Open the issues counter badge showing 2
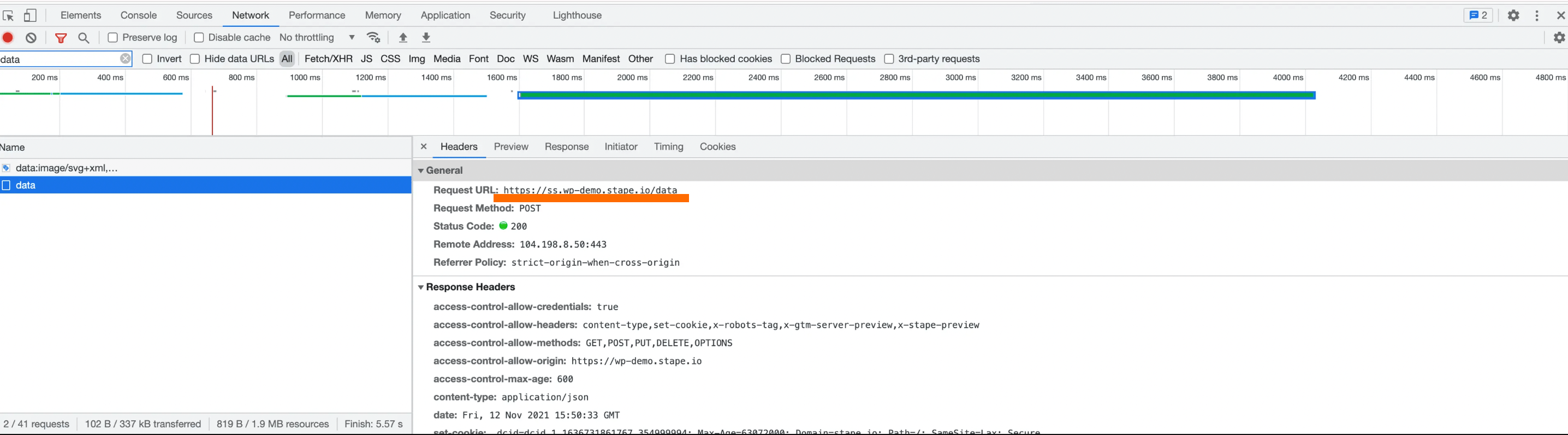The height and width of the screenshot is (435, 1568). pyautogui.click(x=1478, y=15)
